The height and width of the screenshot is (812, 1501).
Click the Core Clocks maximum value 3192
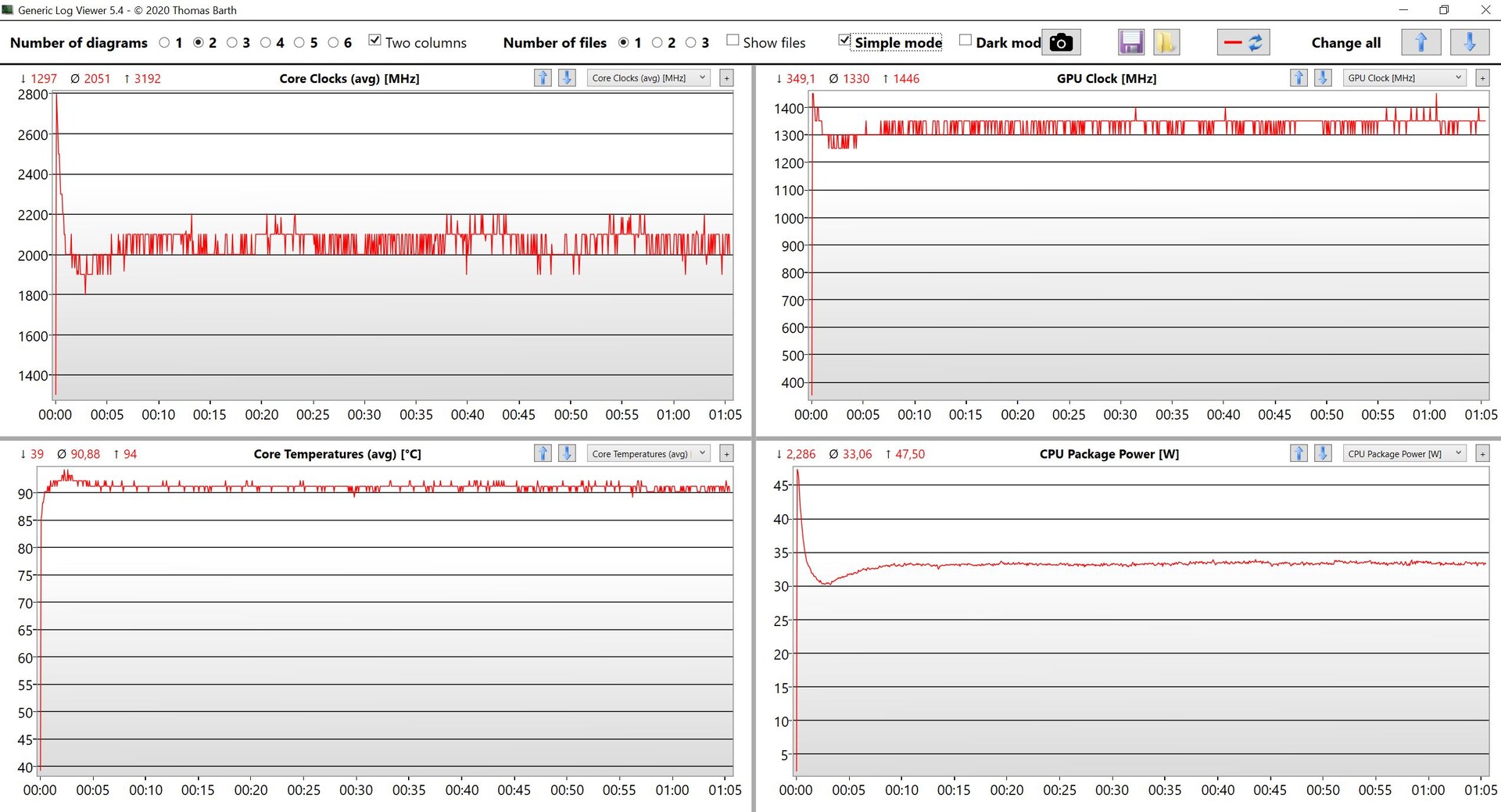point(142,78)
